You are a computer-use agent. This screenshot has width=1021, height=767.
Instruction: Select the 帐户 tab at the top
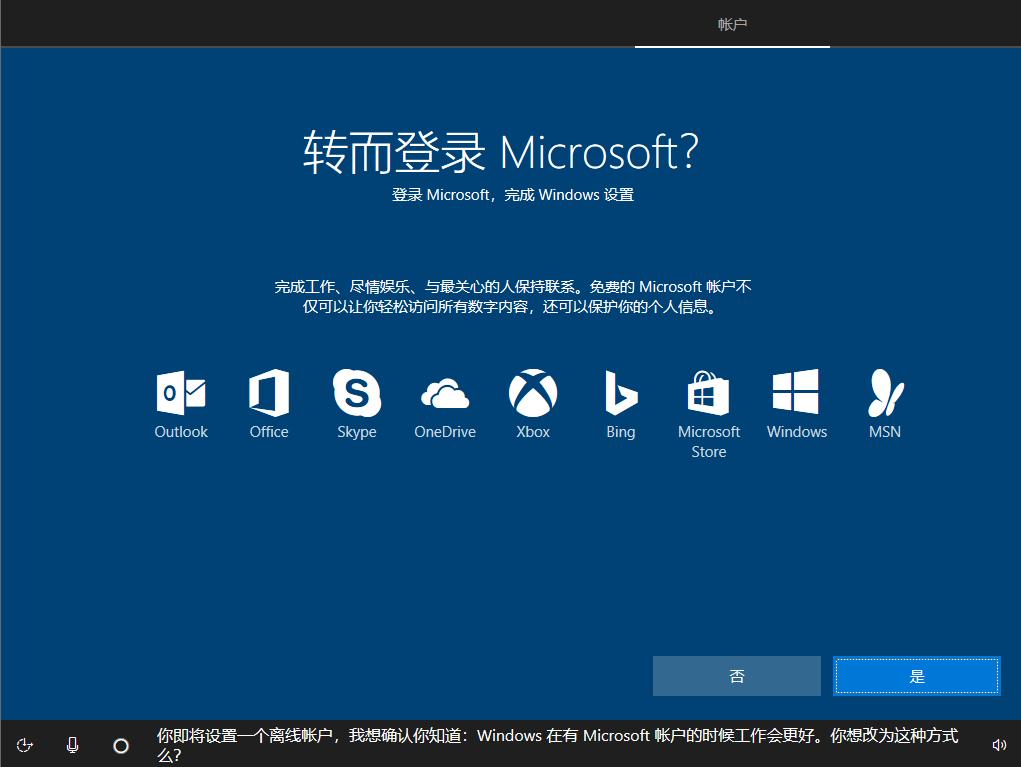coord(732,24)
